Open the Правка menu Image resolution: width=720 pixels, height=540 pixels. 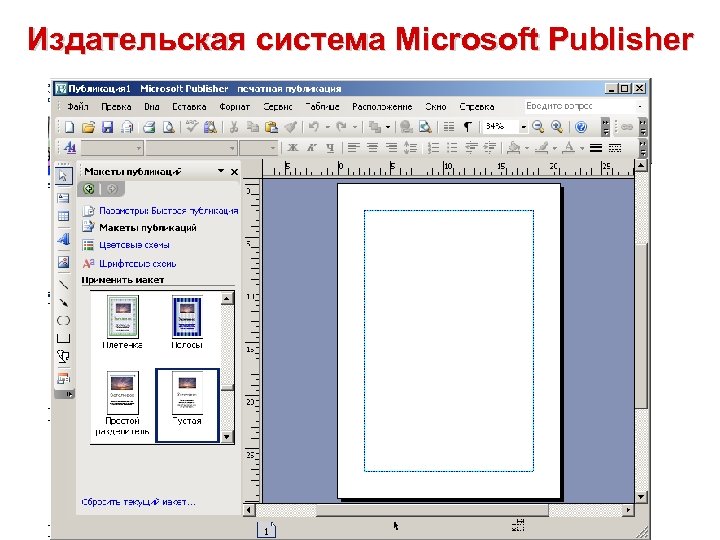116,107
